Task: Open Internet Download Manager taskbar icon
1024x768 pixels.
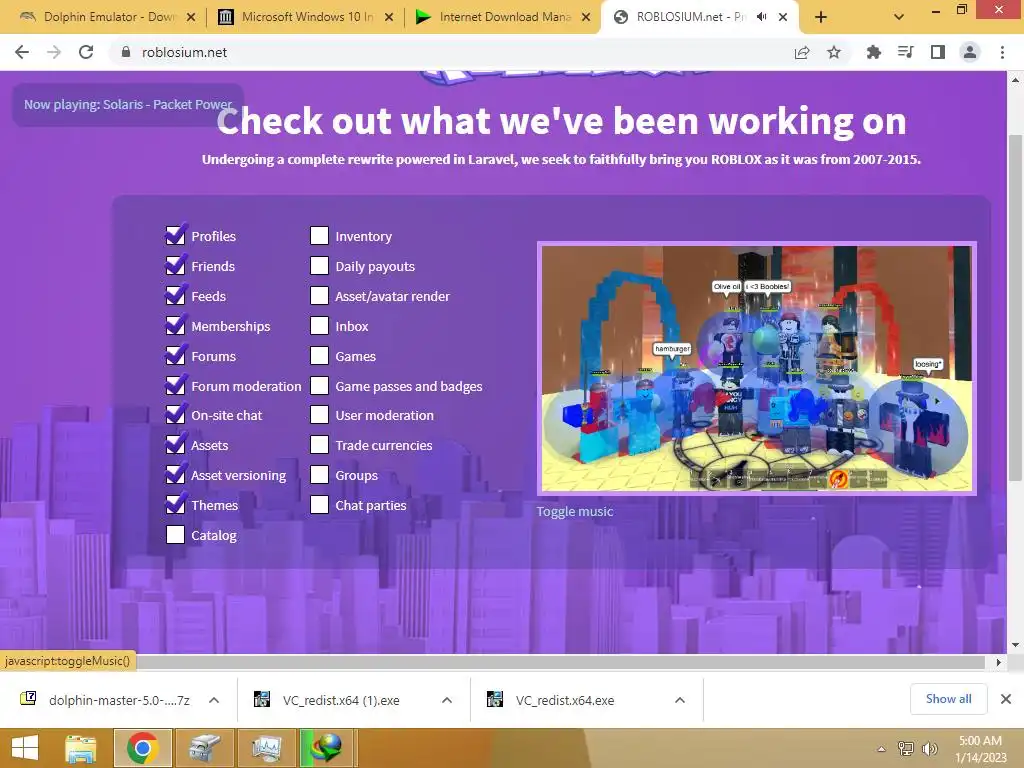Action: pyautogui.click(x=327, y=748)
